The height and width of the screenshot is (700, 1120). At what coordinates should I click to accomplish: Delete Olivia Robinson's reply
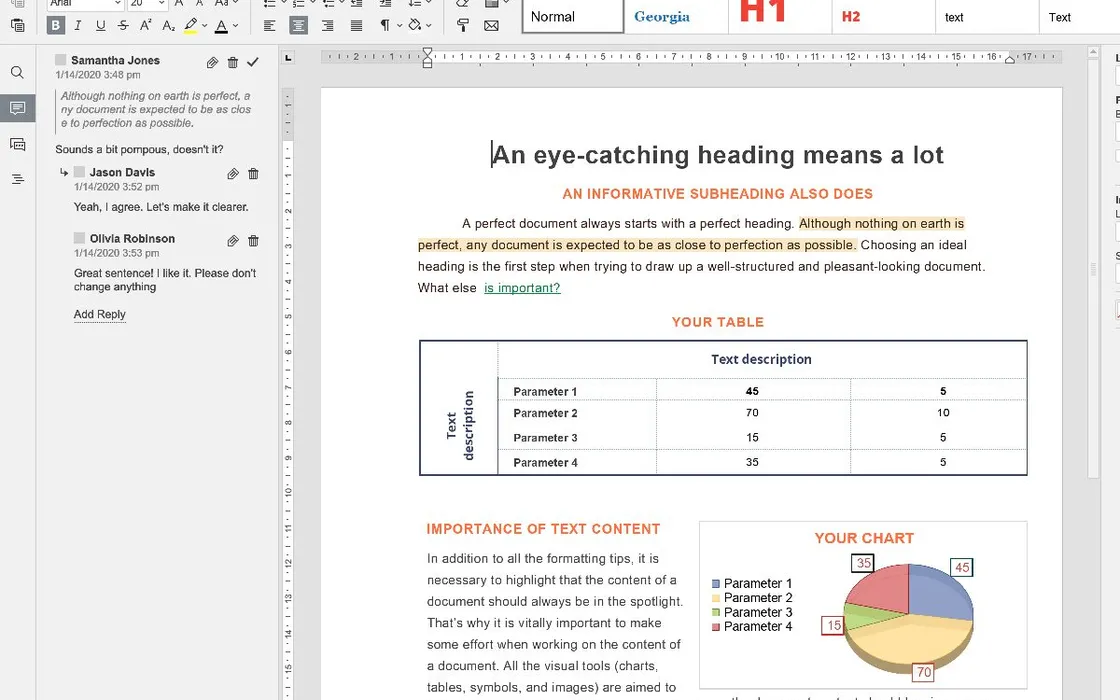pos(254,241)
